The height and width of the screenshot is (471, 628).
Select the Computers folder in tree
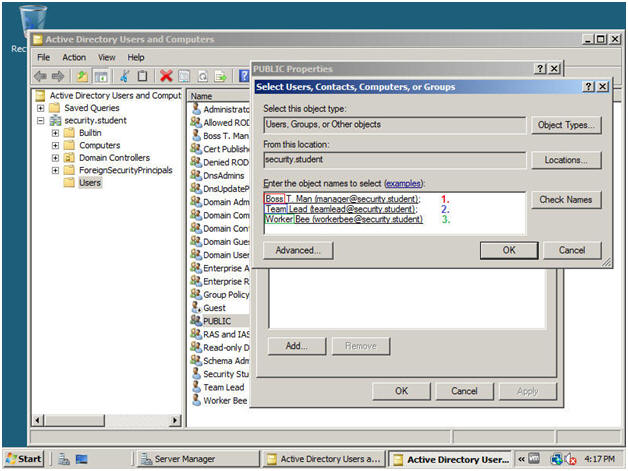pyautogui.click(x=99, y=145)
